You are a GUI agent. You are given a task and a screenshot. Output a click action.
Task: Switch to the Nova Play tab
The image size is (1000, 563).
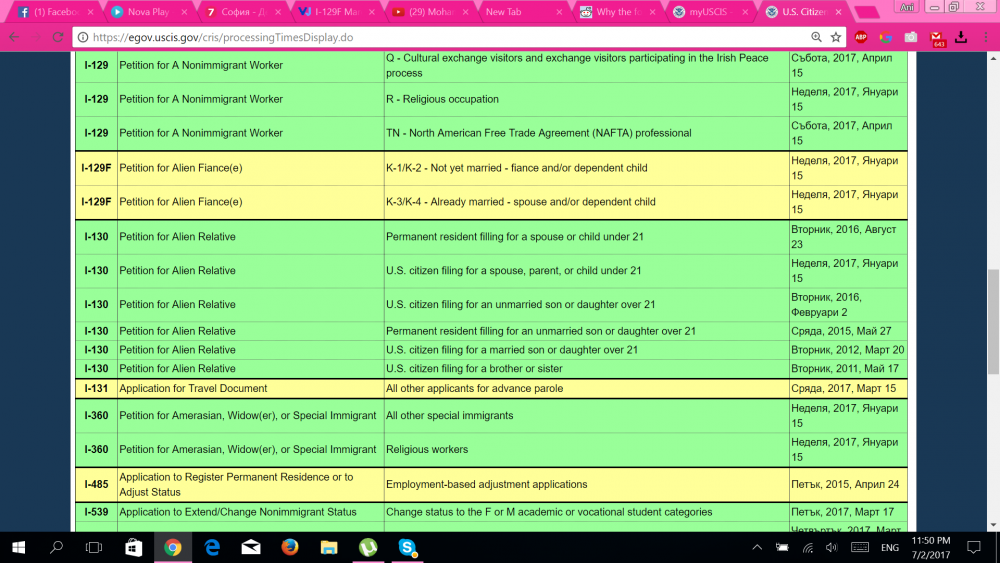point(149,12)
